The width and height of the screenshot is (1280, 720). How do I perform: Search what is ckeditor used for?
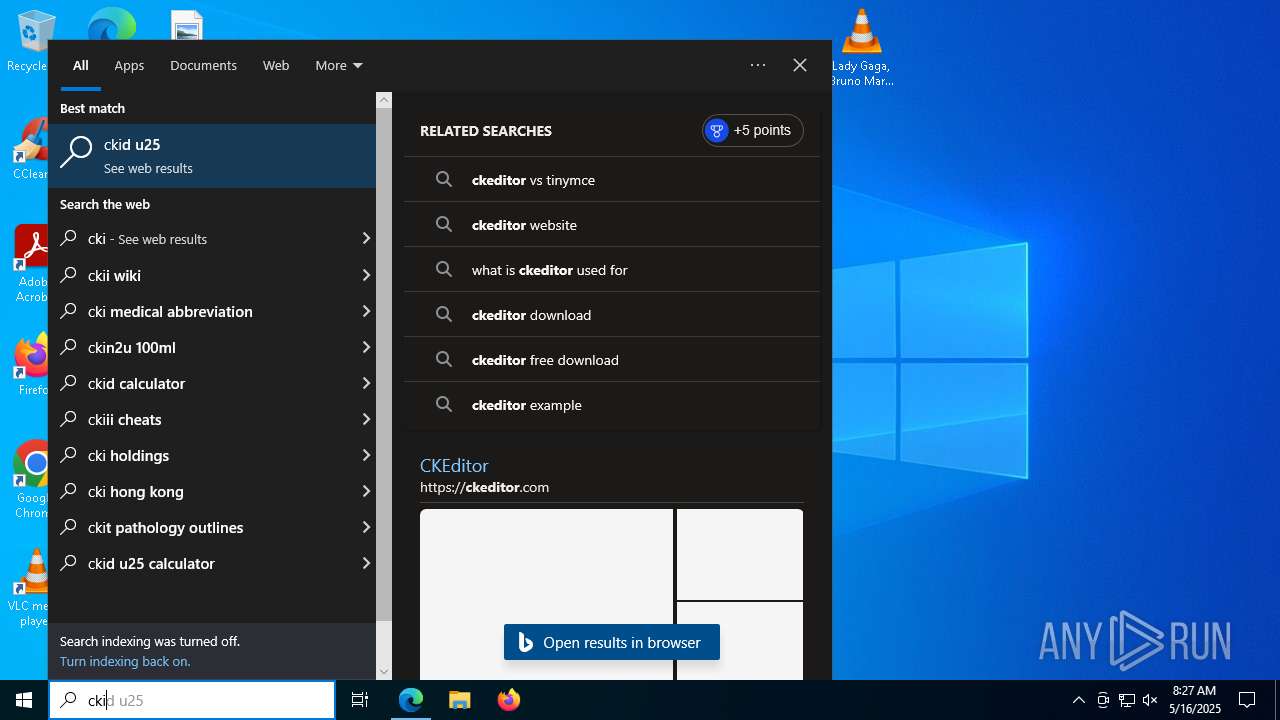pos(612,270)
